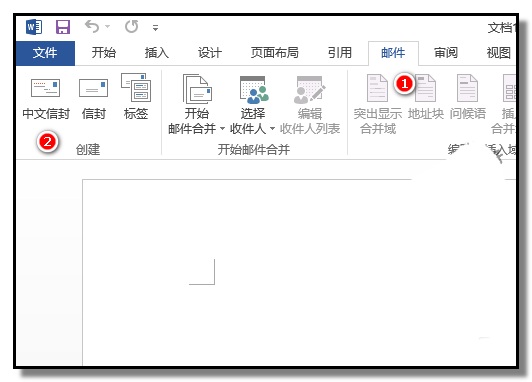Select the Labels (标签) icon
Screen dimensions: 532x382
click(x=136, y=88)
